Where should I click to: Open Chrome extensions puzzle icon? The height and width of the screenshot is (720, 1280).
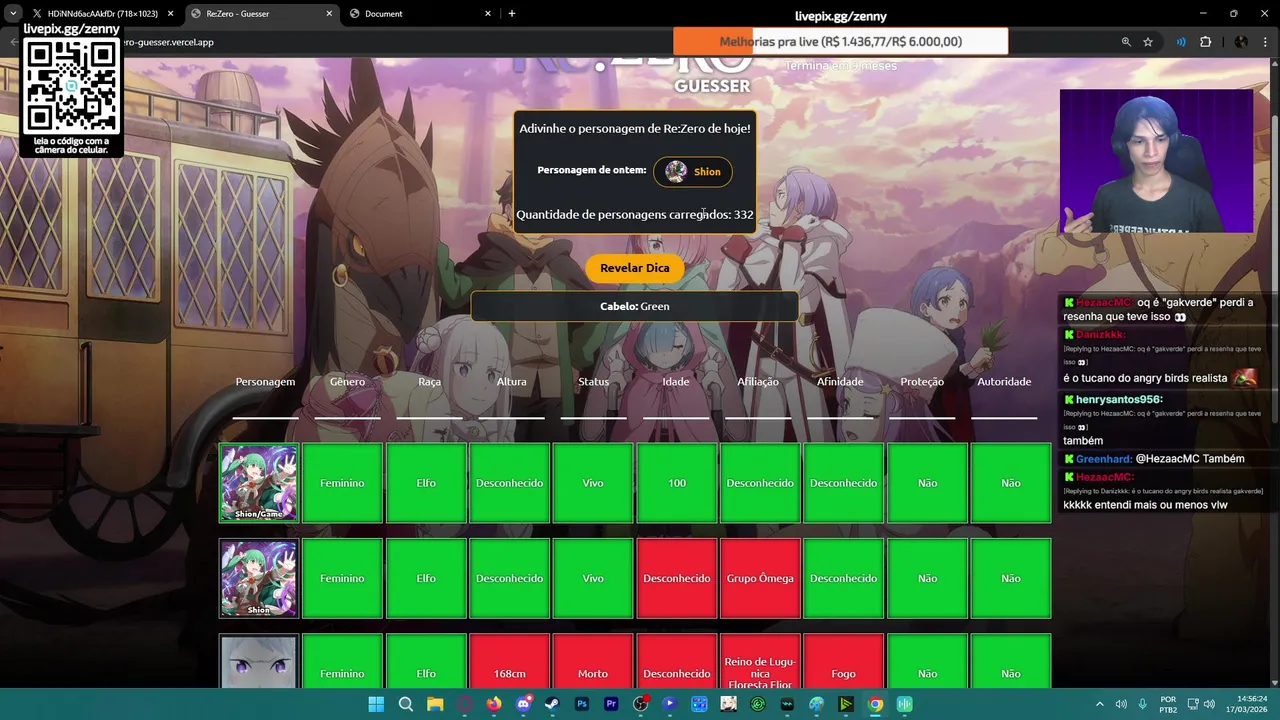point(1205,42)
